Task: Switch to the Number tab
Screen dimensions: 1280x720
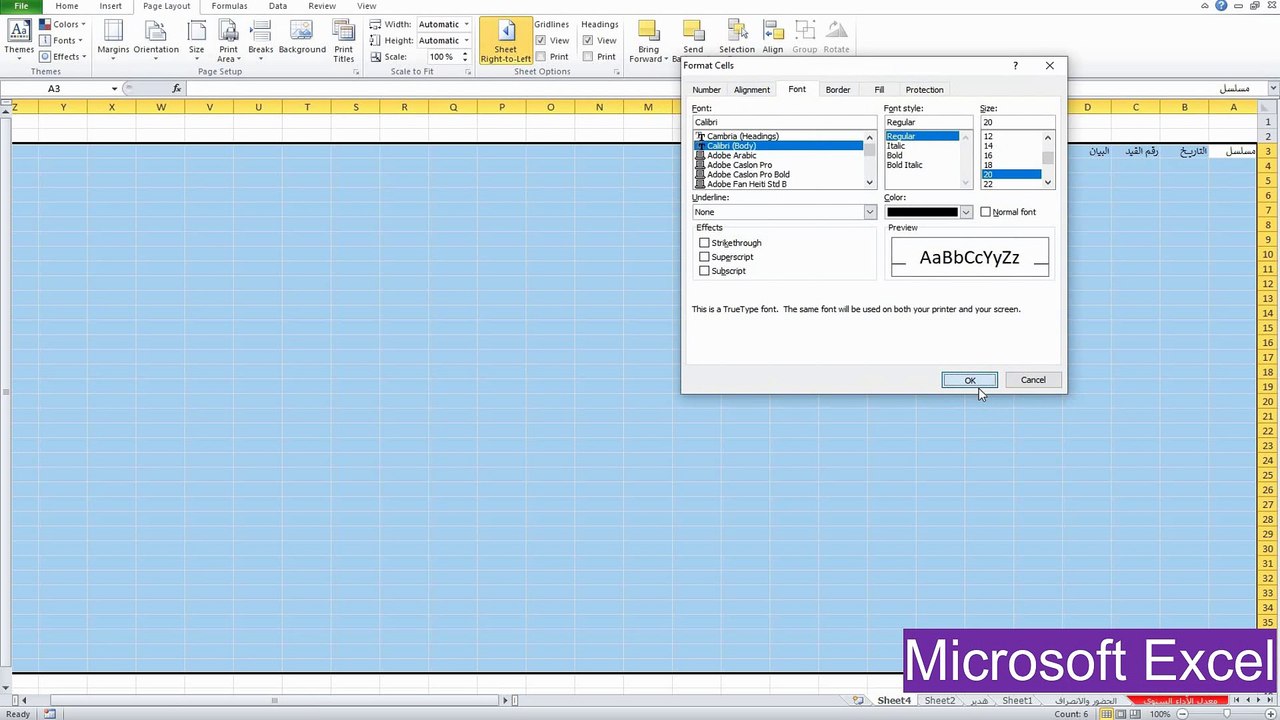Action: coord(706,90)
